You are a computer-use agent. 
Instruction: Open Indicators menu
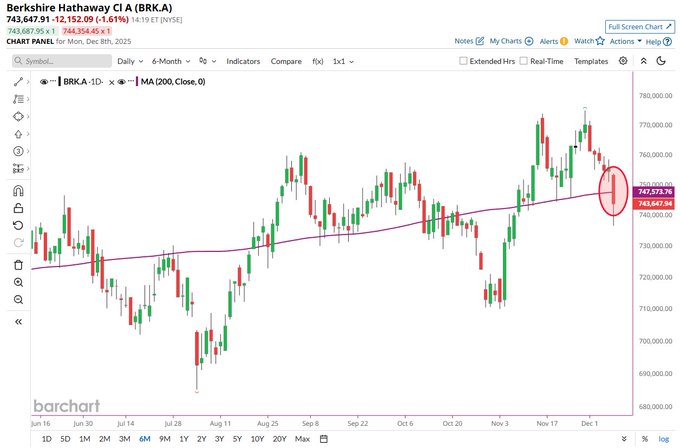coord(243,61)
